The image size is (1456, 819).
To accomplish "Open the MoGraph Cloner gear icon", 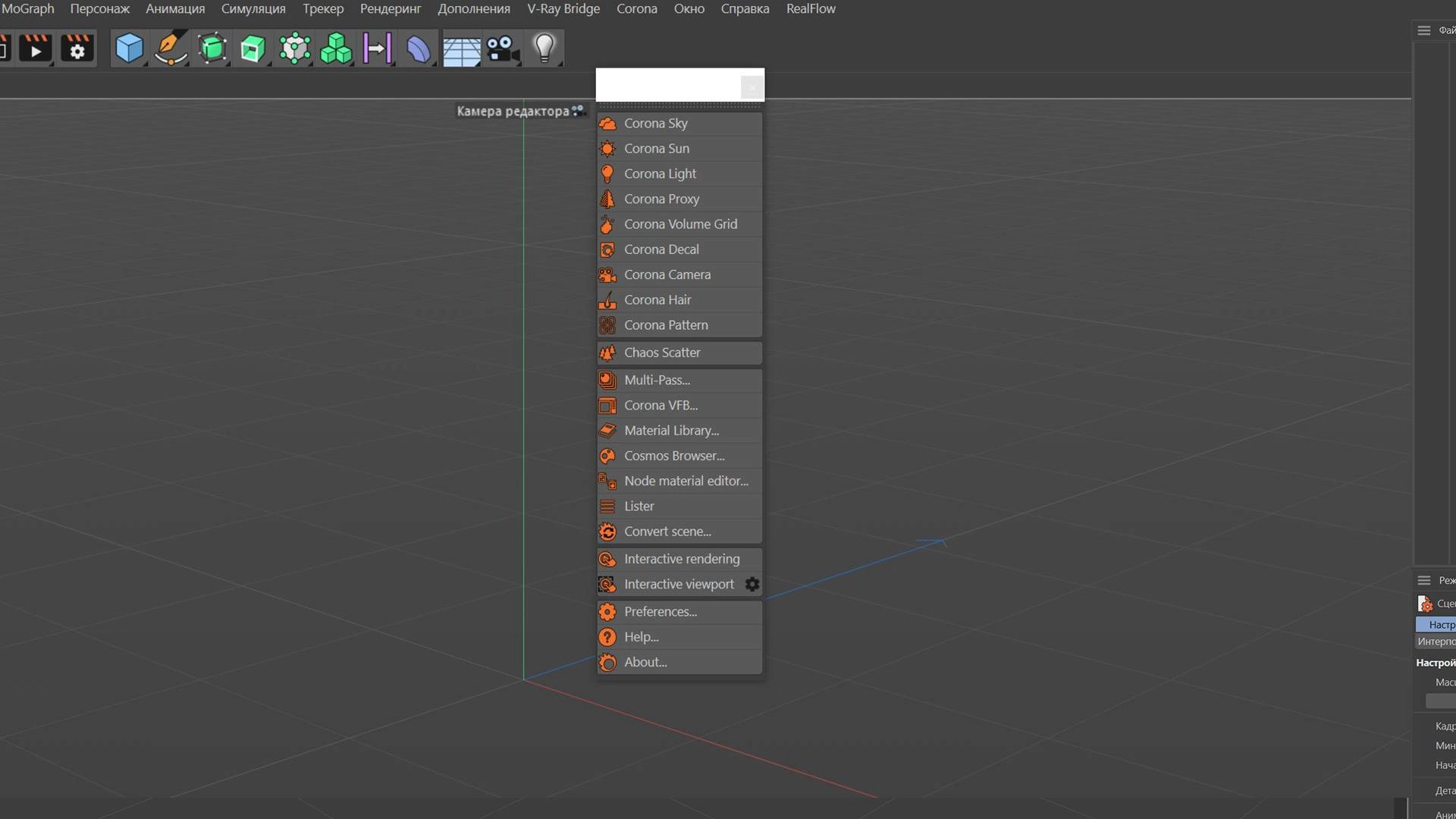I will [295, 49].
